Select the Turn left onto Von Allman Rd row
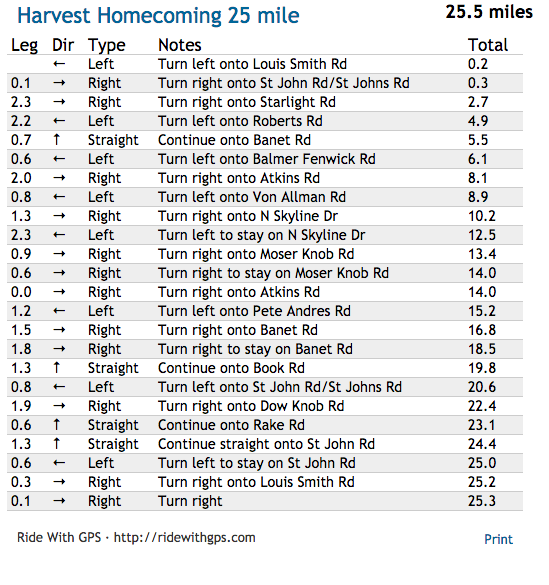 pyautogui.click(x=265, y=197)
